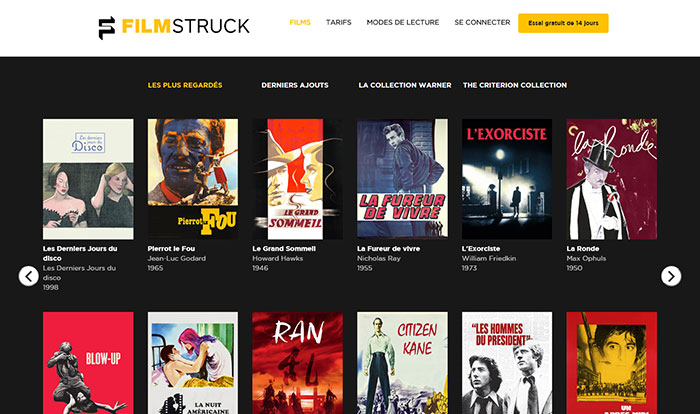Click year 1965 under Pierrot le Fou

pyautogui.click(x=155, y=268)
